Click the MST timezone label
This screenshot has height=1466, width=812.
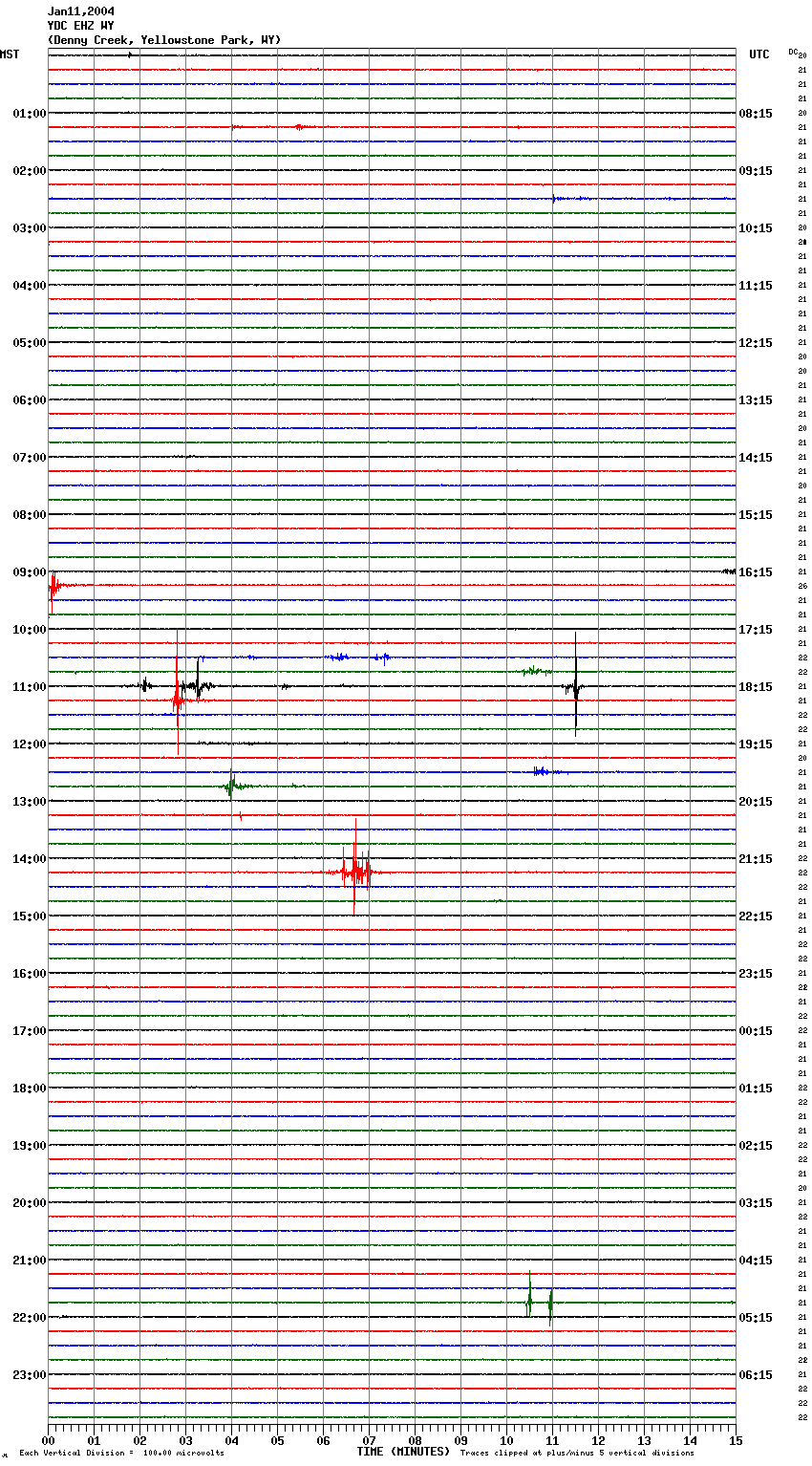click(10, 54)
